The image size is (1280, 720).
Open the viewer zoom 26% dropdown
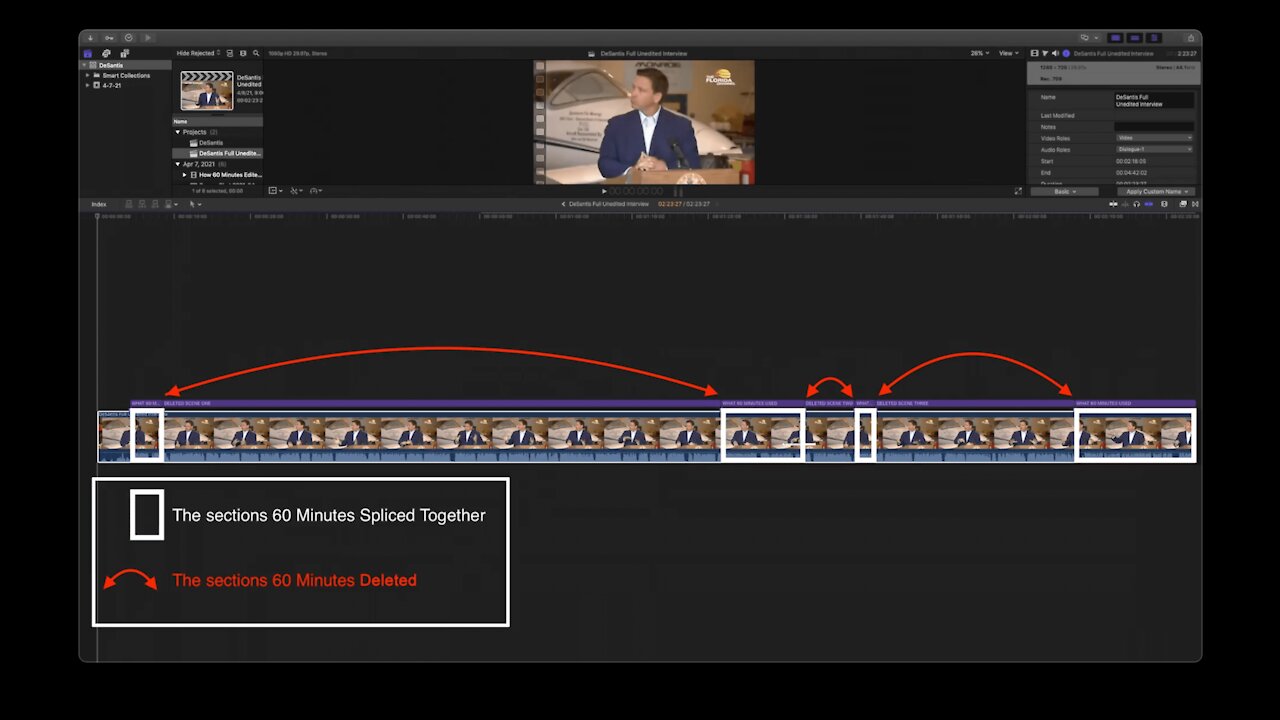click(979, 53)
